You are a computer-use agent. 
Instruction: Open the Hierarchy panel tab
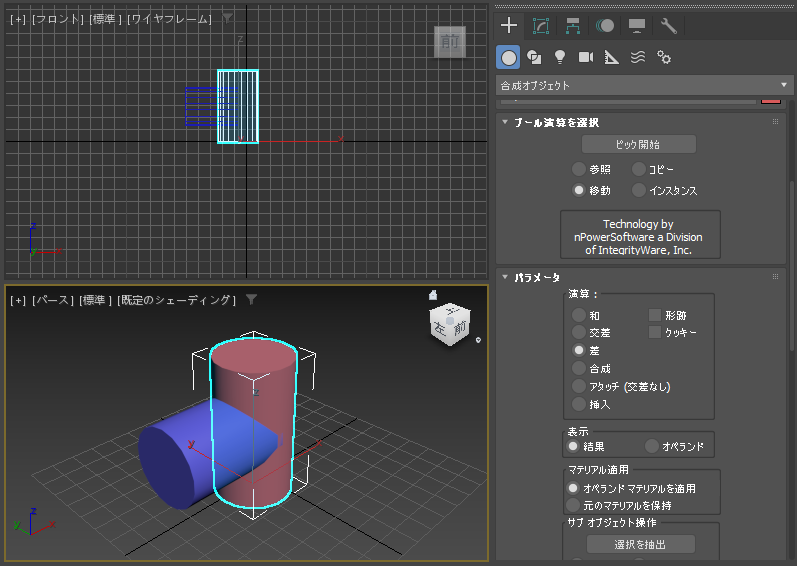[573, 25]
